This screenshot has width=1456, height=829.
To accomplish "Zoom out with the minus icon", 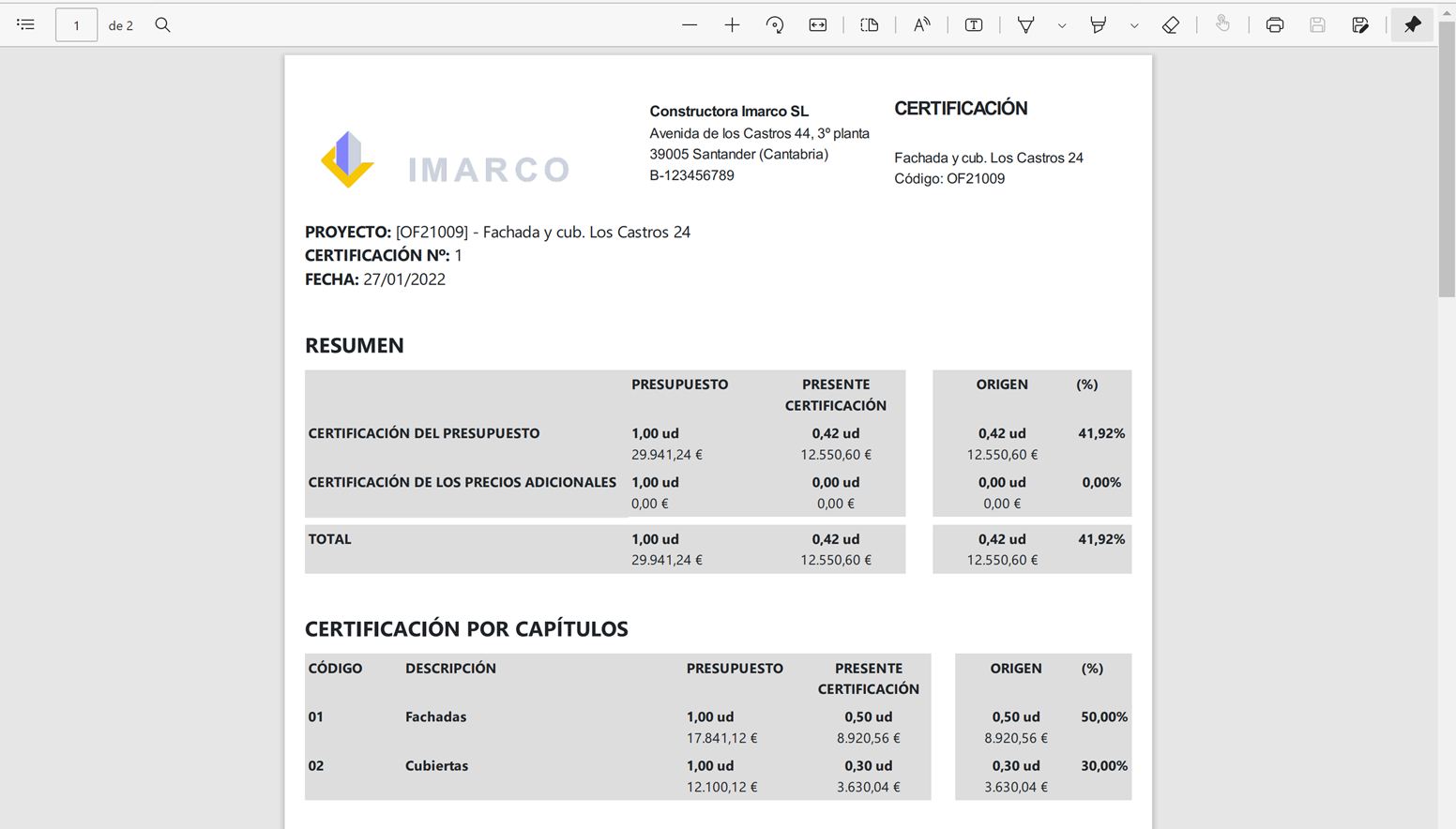I will 690,25.
